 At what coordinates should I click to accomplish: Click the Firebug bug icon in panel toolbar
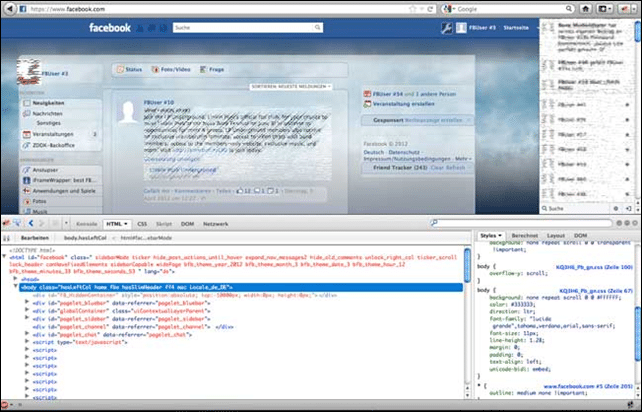coord(6,223)
